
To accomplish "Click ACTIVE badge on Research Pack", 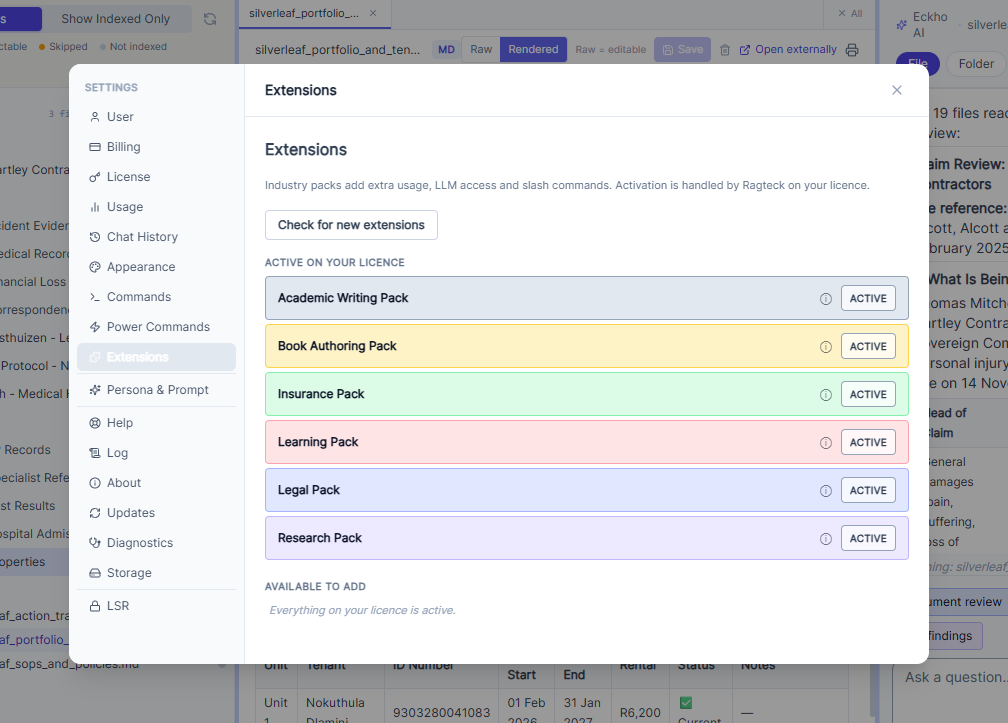I will pos(868,539).
